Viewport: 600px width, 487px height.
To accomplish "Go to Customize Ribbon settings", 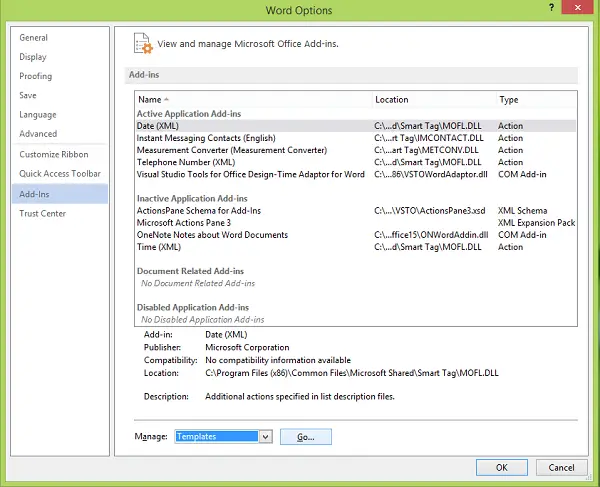I will tap(54, 154).
